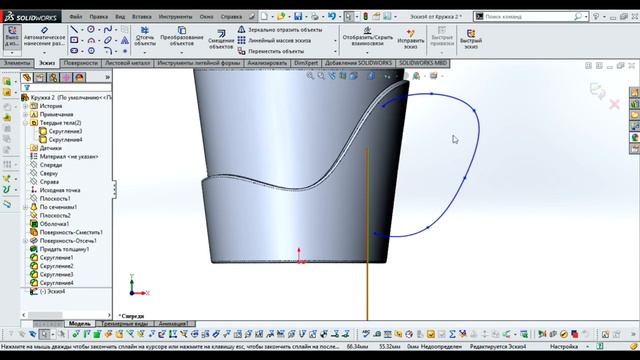
Task: Click Mirror Entities (Зеркально отразить объекты)
Action: (x=280, y=30)
